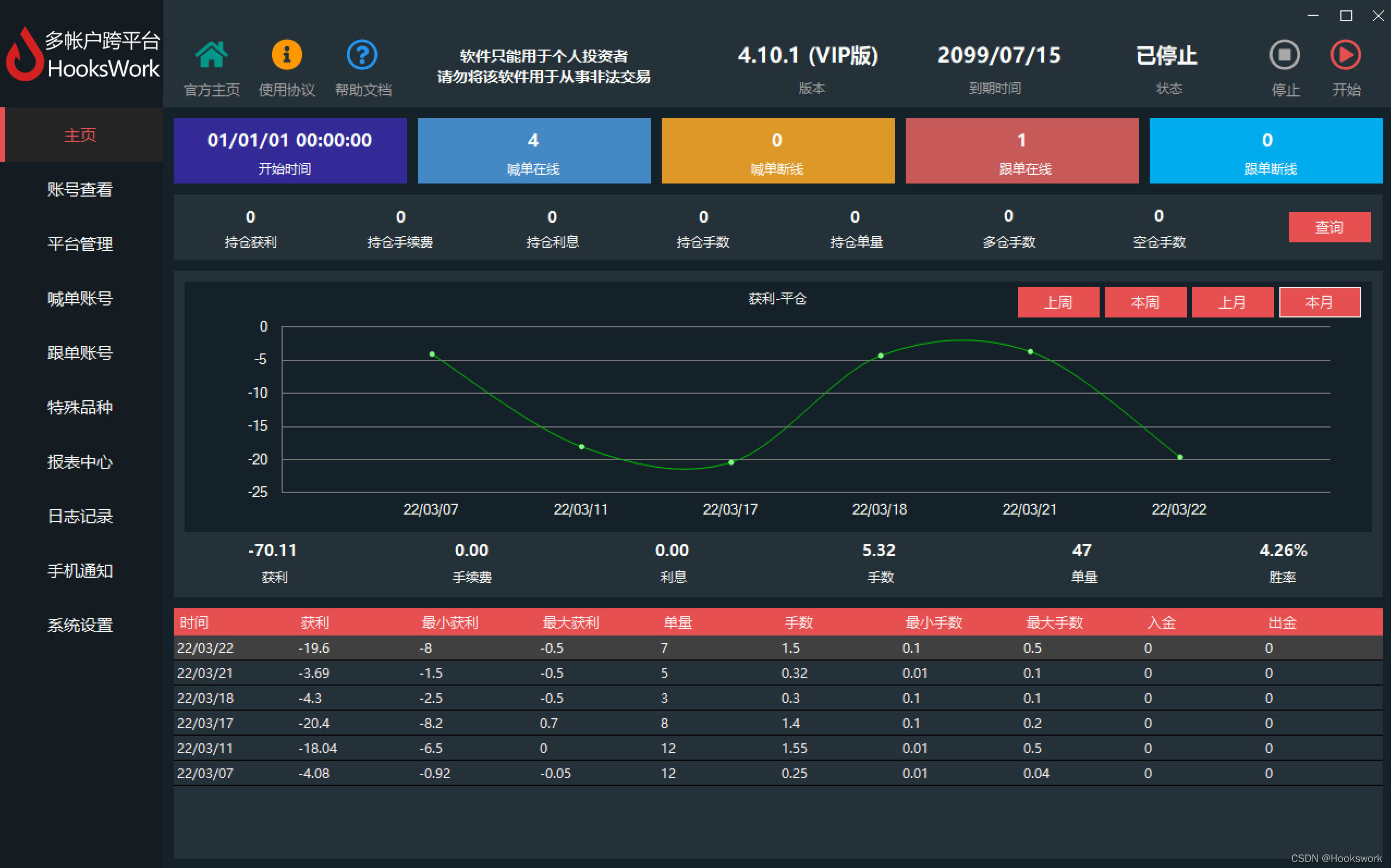The image size is (1391, 868).
Task: Open the 帮助文档 help icon
Action: (362, 56)
